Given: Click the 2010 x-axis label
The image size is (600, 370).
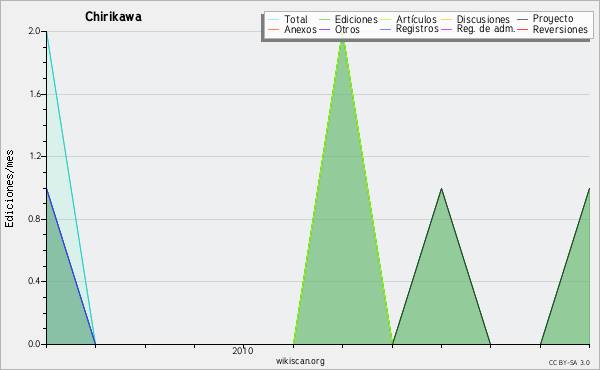Looking at the screenshot, I should coord(243,351).
